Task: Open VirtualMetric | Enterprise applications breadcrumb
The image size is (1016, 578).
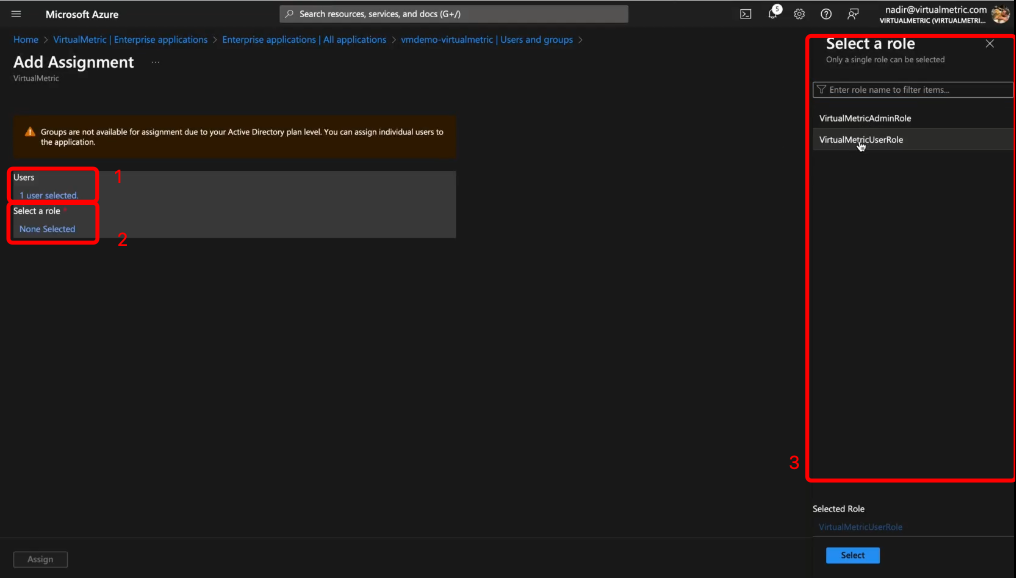Action: (130, 40)
